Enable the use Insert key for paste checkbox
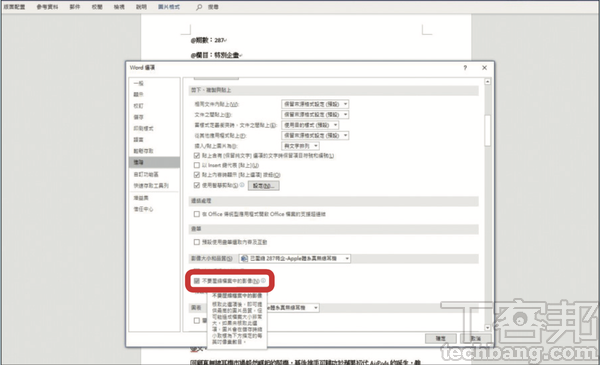600x365 pixels. (197, 165)
